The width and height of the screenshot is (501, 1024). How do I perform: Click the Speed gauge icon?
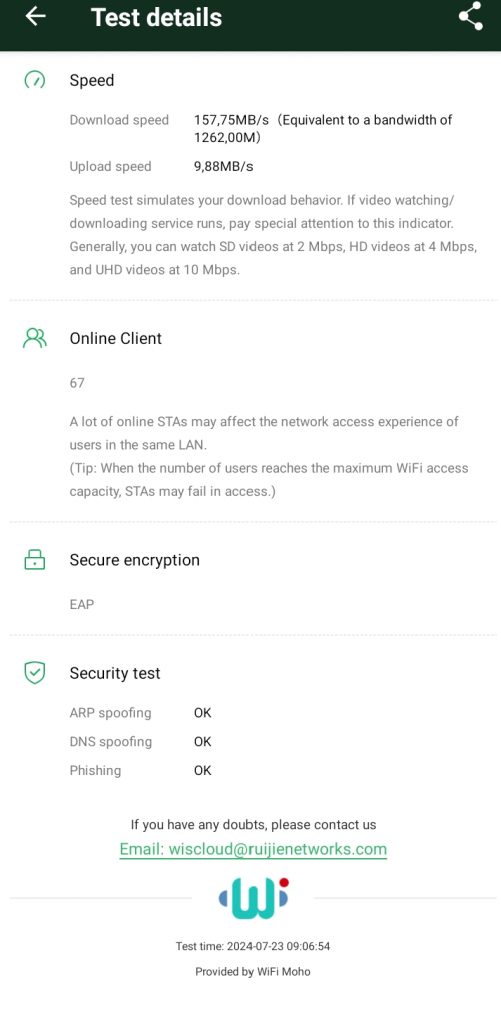tap(35, 80)
